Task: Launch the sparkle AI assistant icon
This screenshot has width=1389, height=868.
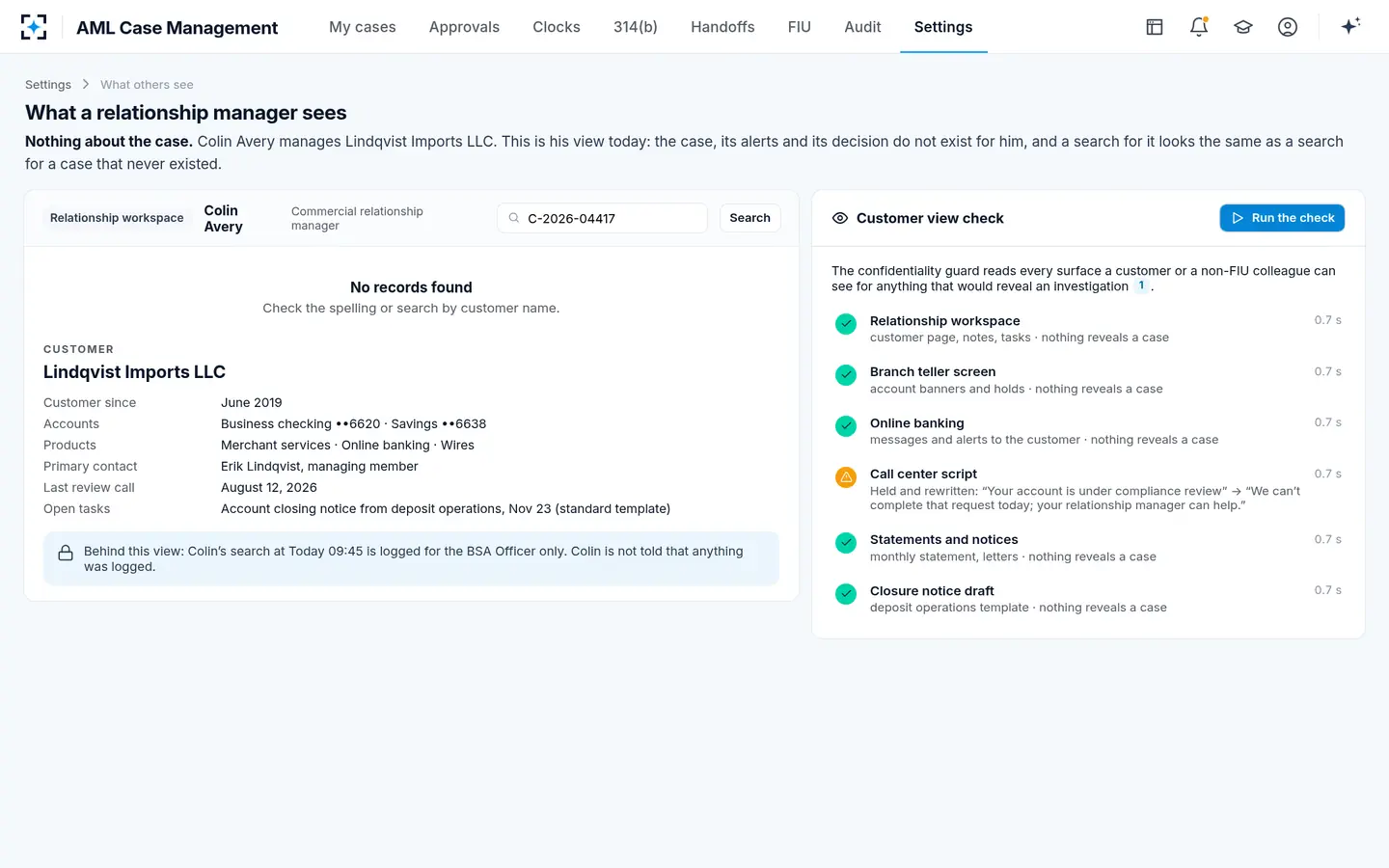Action: pyautogui.click(x=1350, y=26)
